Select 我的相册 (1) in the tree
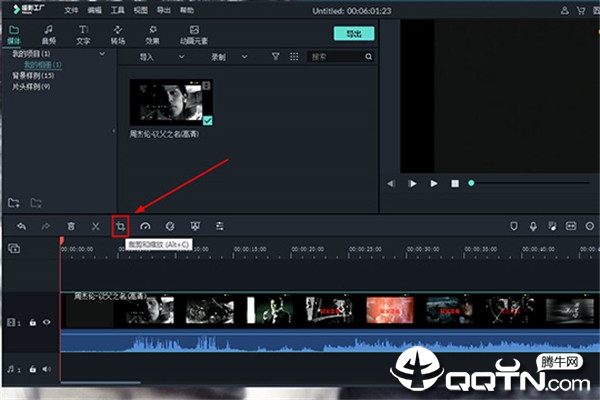 click(42, 65)
